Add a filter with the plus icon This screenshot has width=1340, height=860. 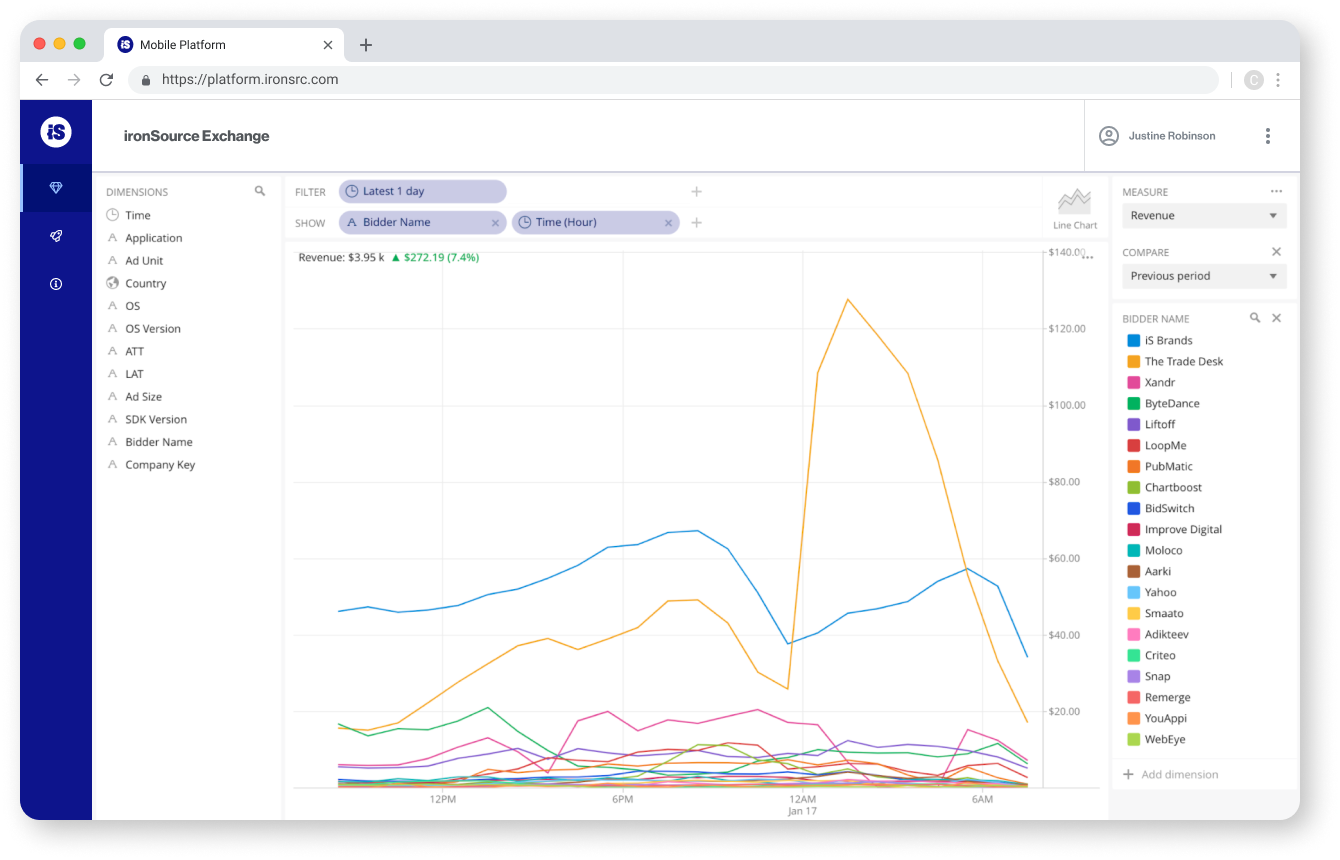(x=697, y=192)
